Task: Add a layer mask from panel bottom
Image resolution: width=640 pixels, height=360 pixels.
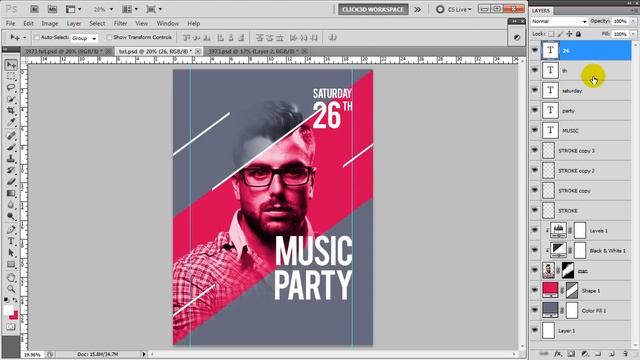Action: click(x=571, y=353)
